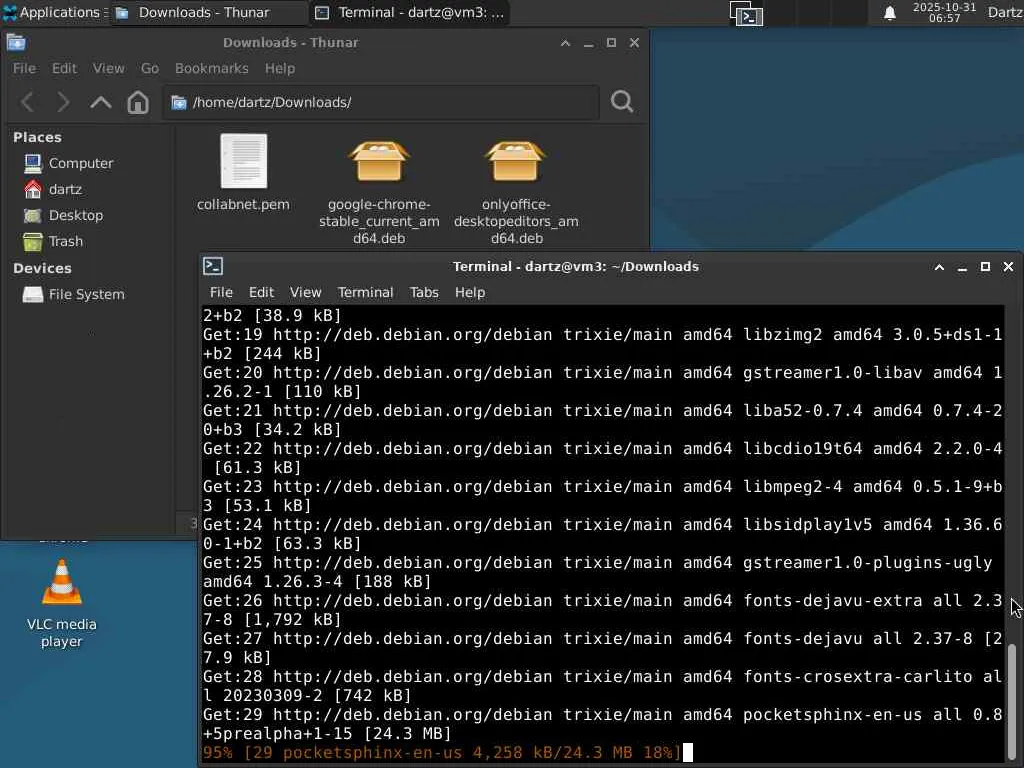Click the Get:19 libzimg2 line

tap(603, 344)
